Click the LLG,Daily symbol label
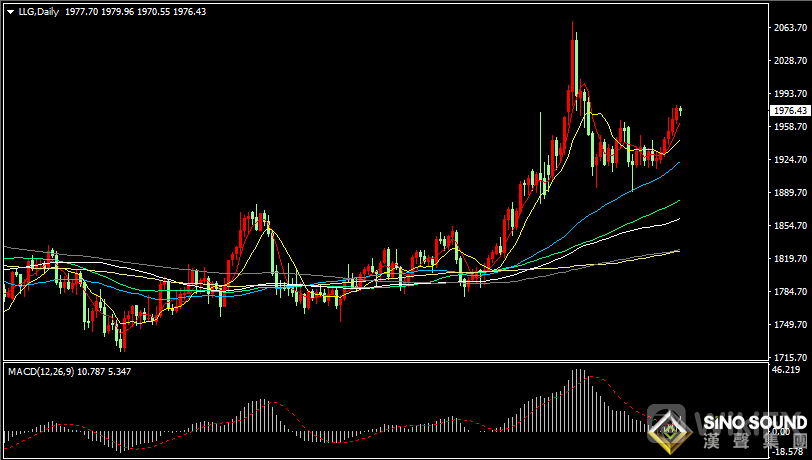The height and width of the screenshot is (460, 812). coord(35,11)
